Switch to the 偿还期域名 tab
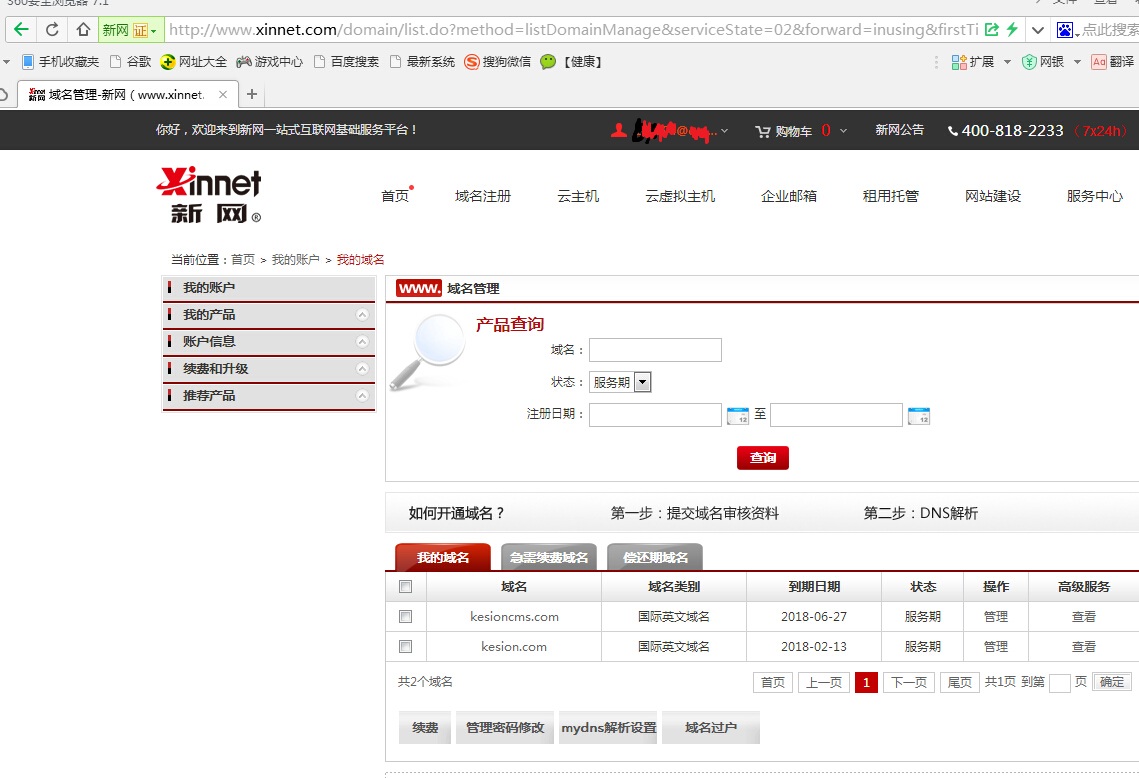 [654, 557]
